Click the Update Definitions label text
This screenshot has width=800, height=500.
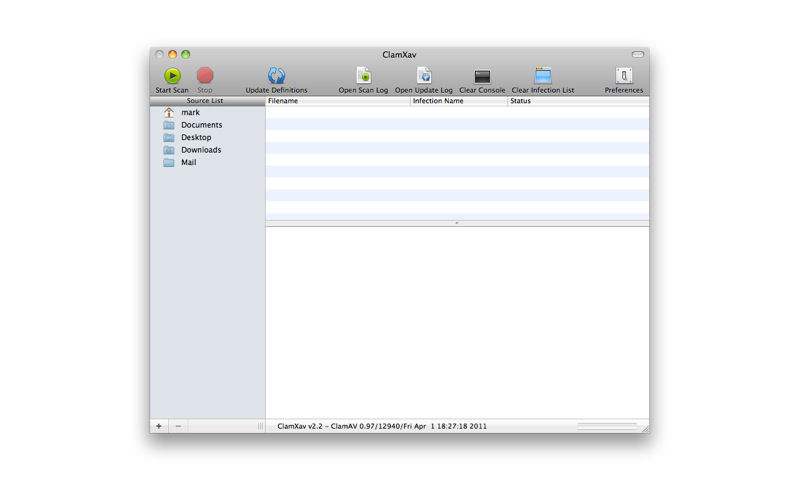tap(277, 90)
